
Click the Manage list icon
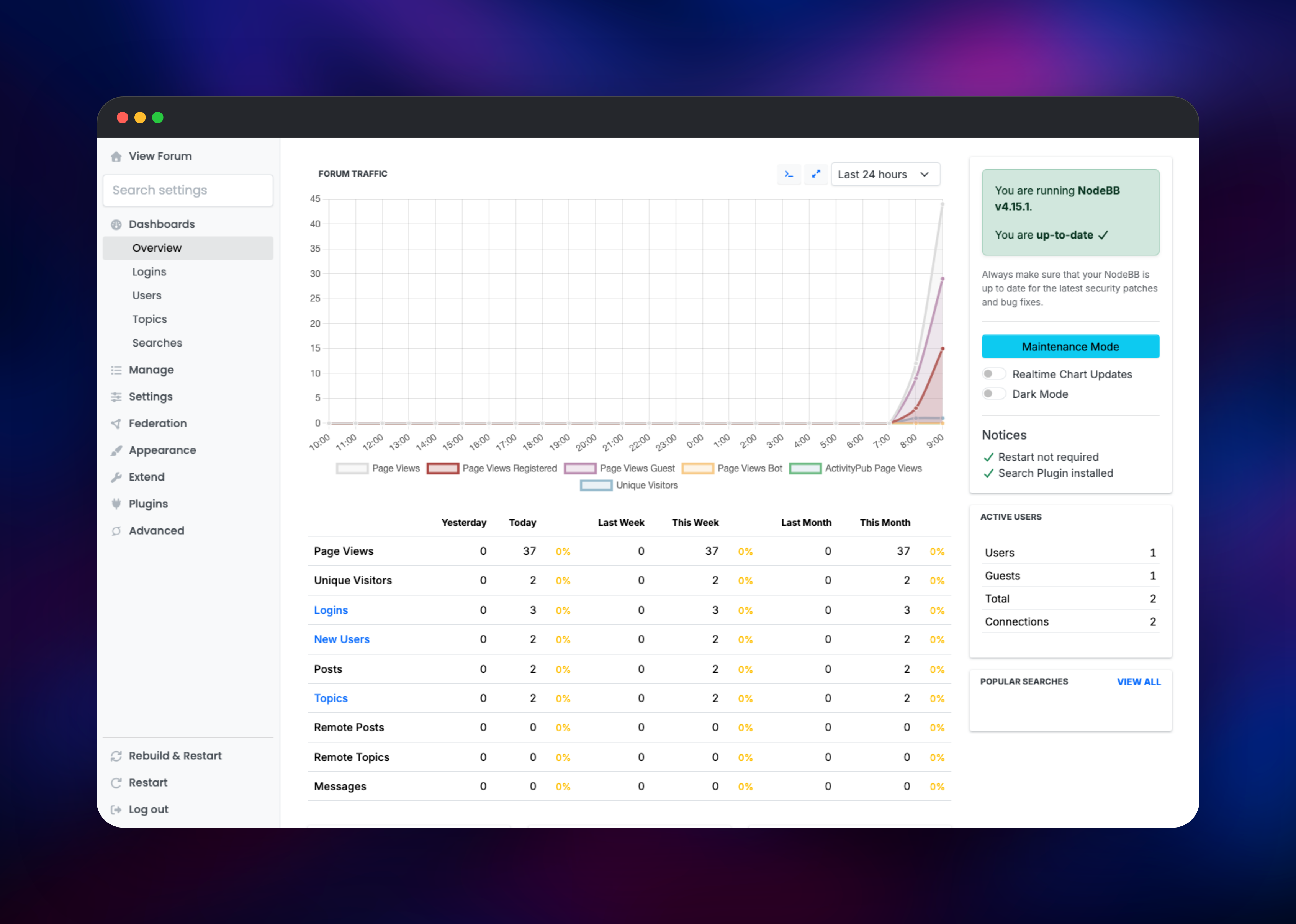[116, 370]
